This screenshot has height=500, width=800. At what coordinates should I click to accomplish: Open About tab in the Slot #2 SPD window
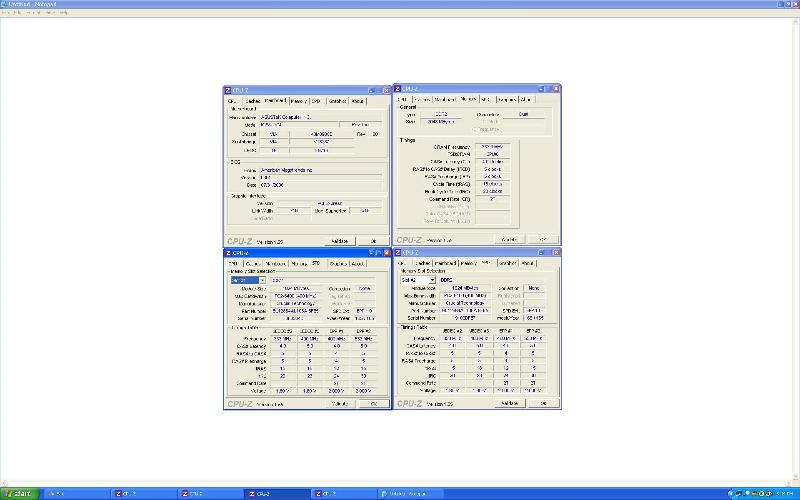(528, 263)
